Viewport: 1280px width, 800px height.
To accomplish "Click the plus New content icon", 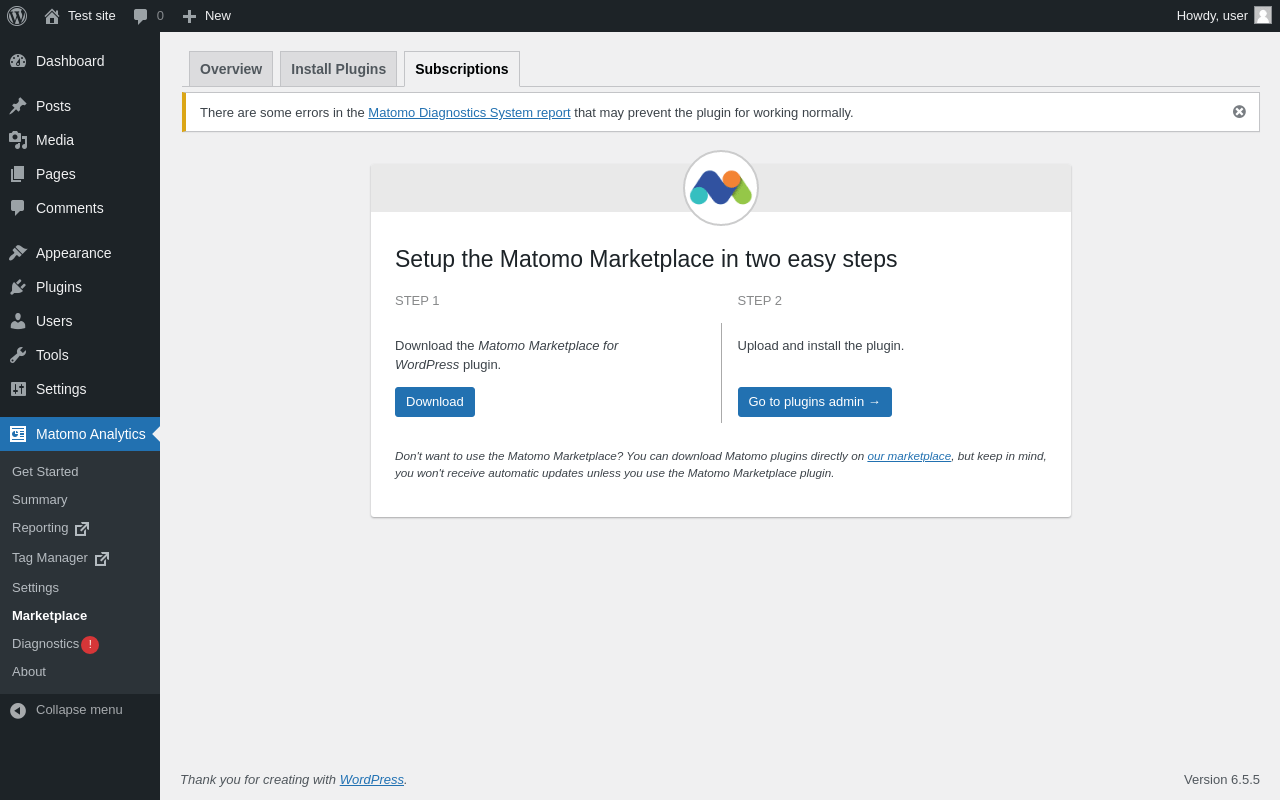I will pyautogui.click(x=190, y=16).
